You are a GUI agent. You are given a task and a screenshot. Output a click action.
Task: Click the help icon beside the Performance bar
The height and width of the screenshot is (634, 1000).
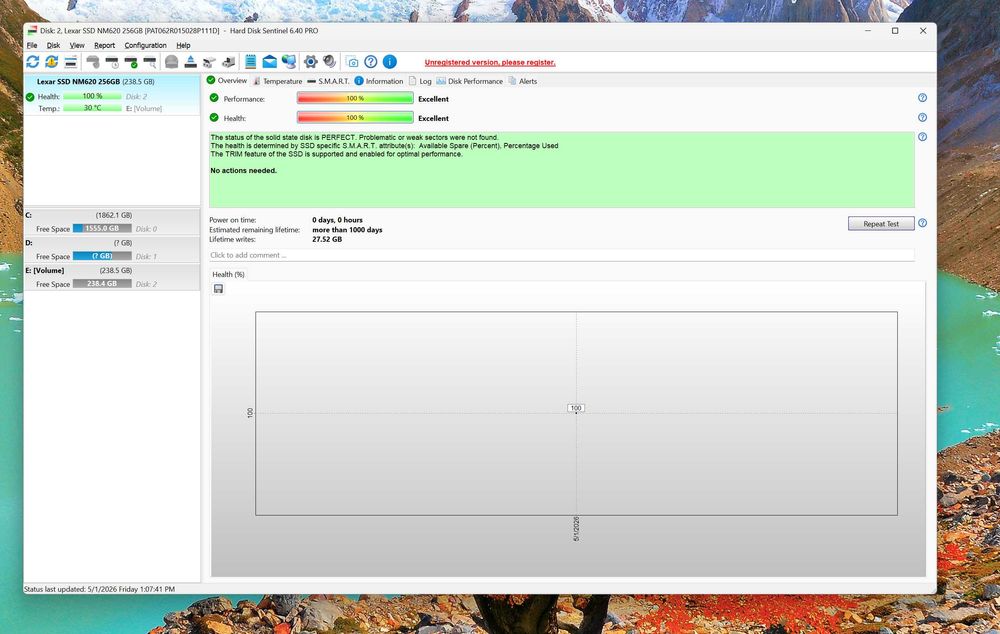tap(922, 98)
